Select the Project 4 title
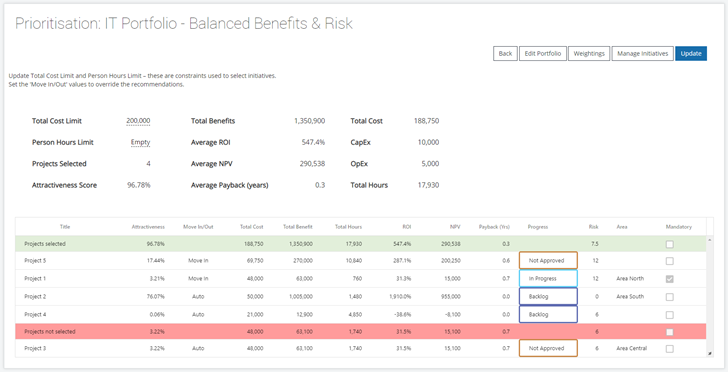 [x=35, y=314]
